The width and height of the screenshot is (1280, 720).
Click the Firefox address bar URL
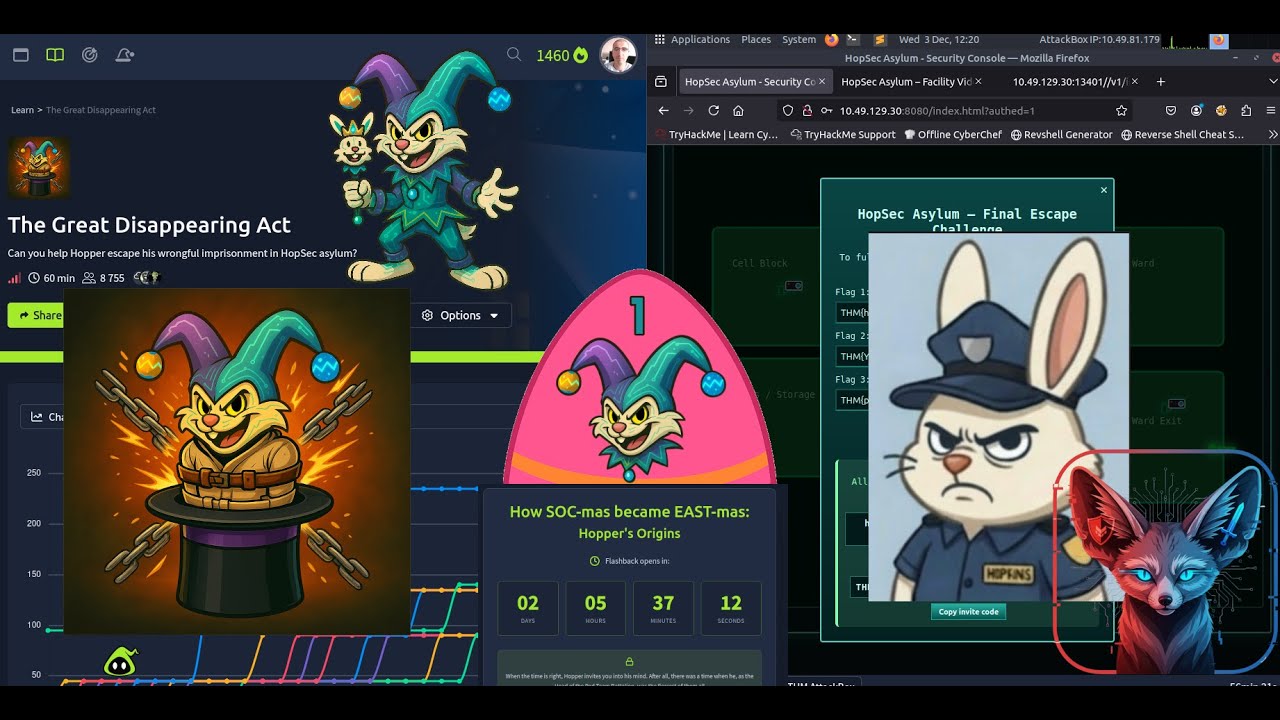click(937, 111)
